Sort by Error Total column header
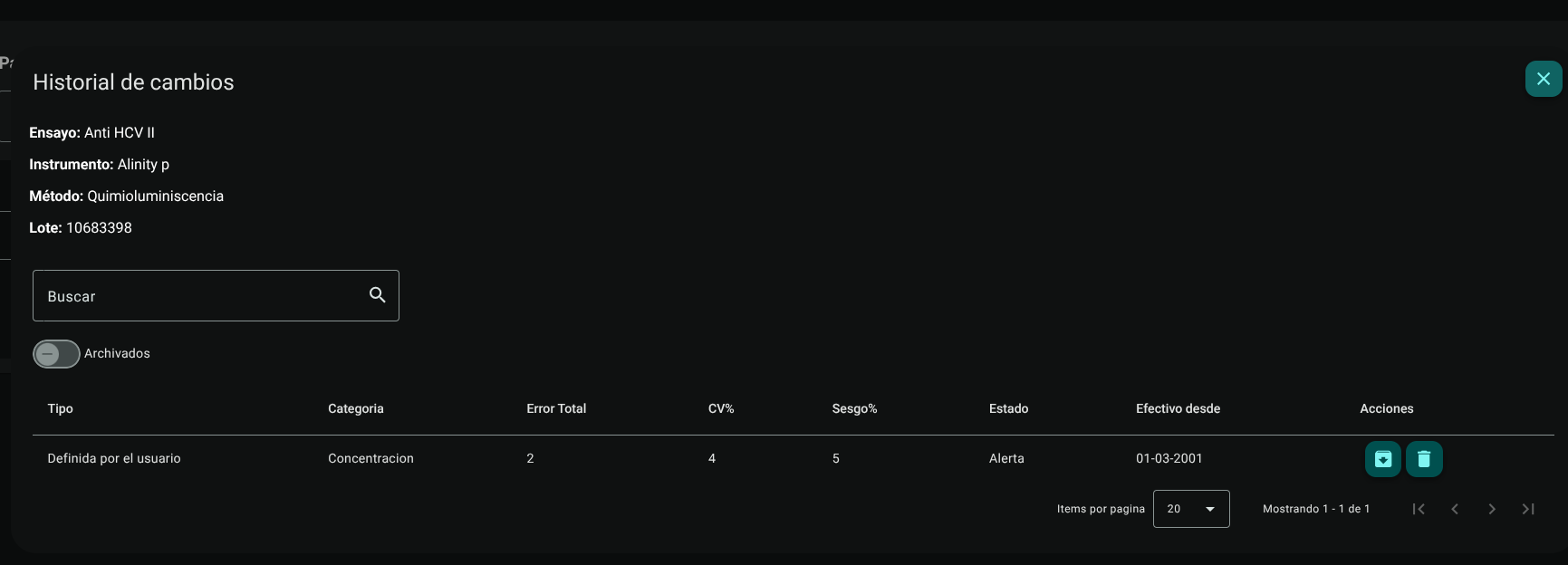This screenshot has height=565, width=1568. (x=556, y=408)
